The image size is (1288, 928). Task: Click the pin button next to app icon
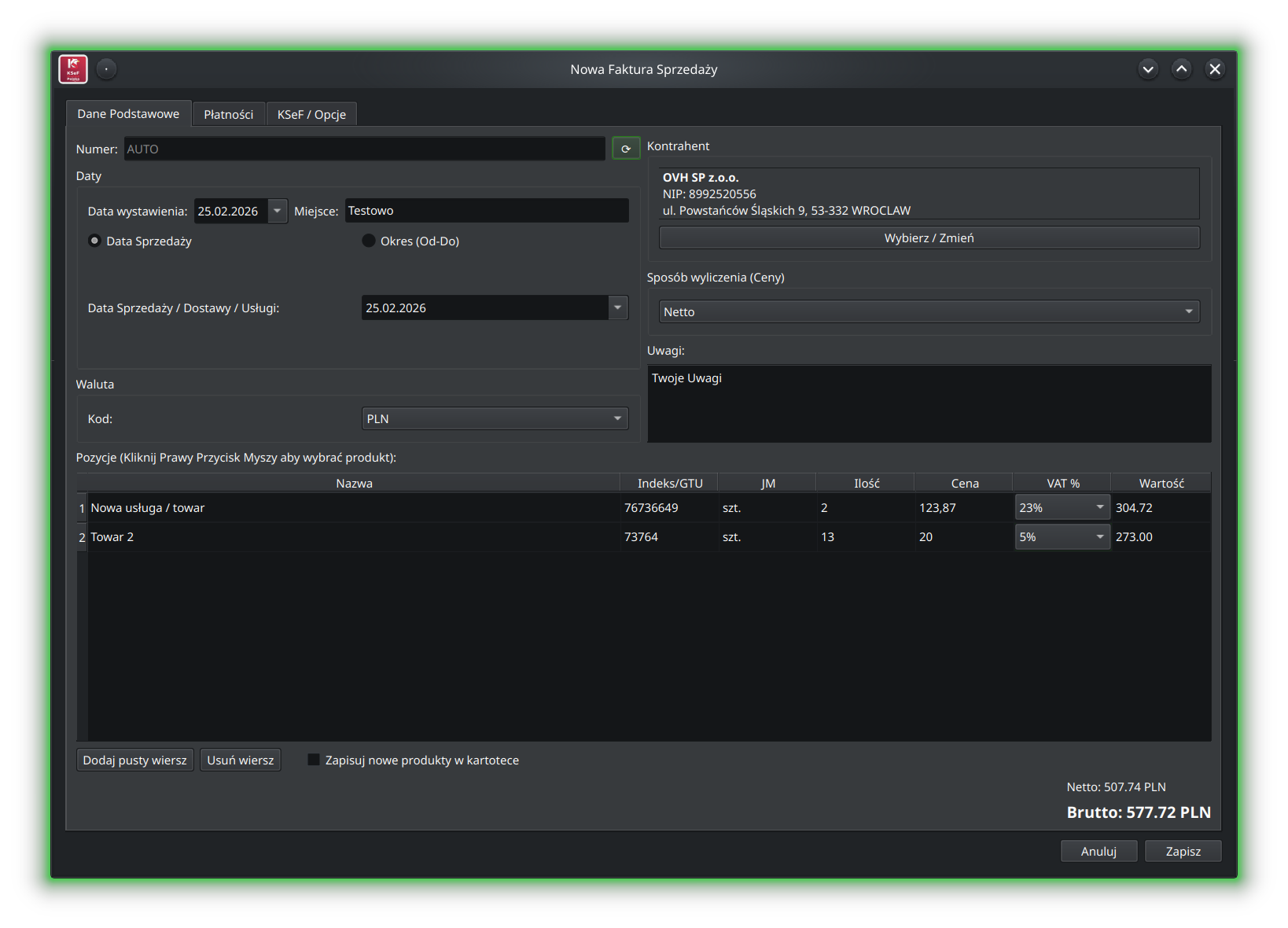click(x=106, y=69)
